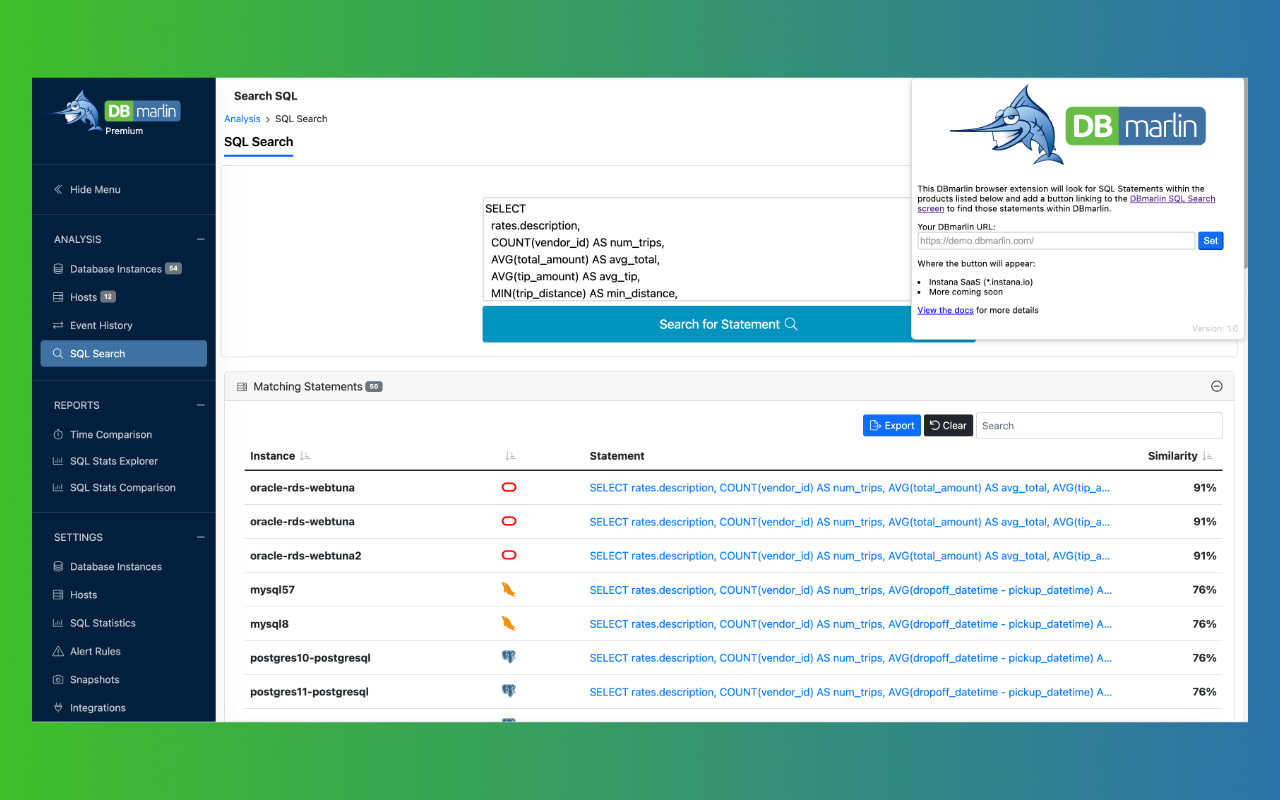Export the matching statements

(892, 425)
